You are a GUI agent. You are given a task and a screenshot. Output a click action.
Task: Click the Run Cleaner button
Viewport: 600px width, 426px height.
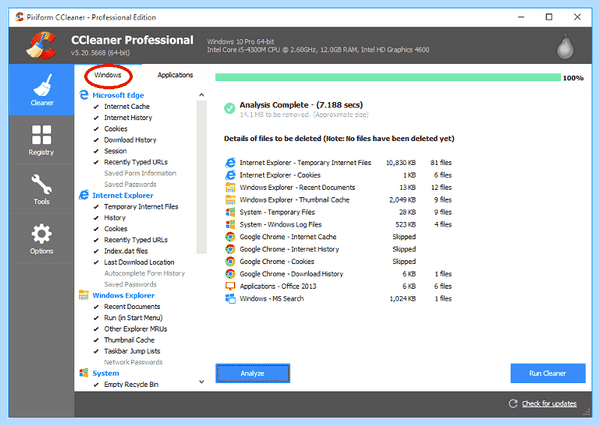[x=548, y=373]
